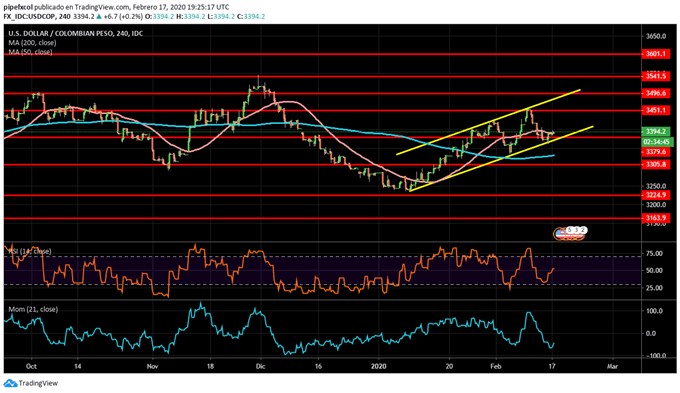Click the 3224.9 red price label
This screenshot has width=680, height=393.
pos(656,195)
